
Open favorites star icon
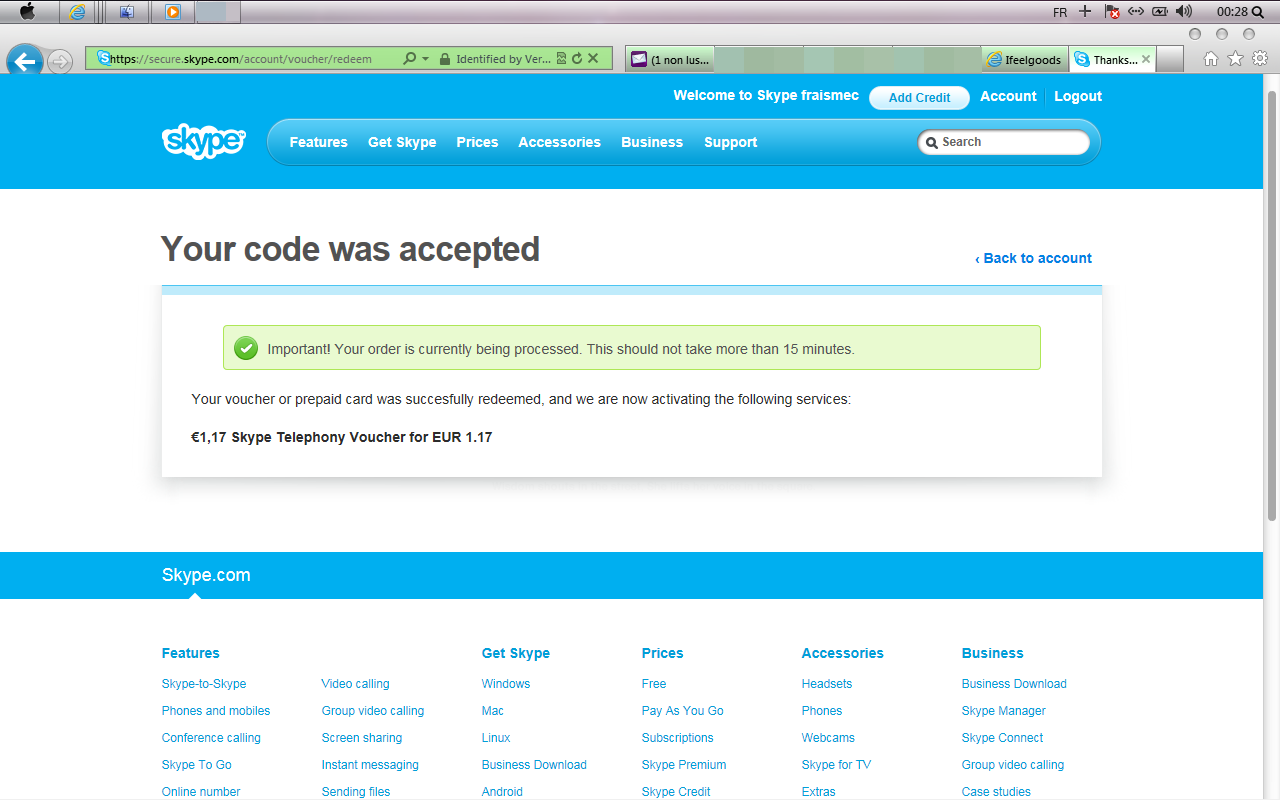[x=1236, y=59]
